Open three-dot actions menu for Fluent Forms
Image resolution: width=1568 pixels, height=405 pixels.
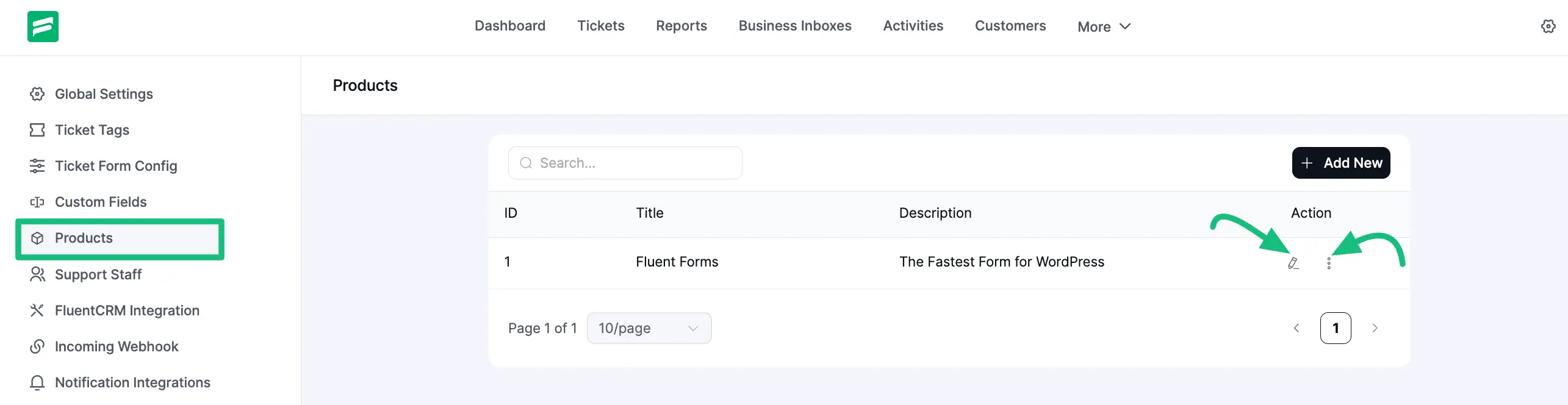pos(1328,263)
